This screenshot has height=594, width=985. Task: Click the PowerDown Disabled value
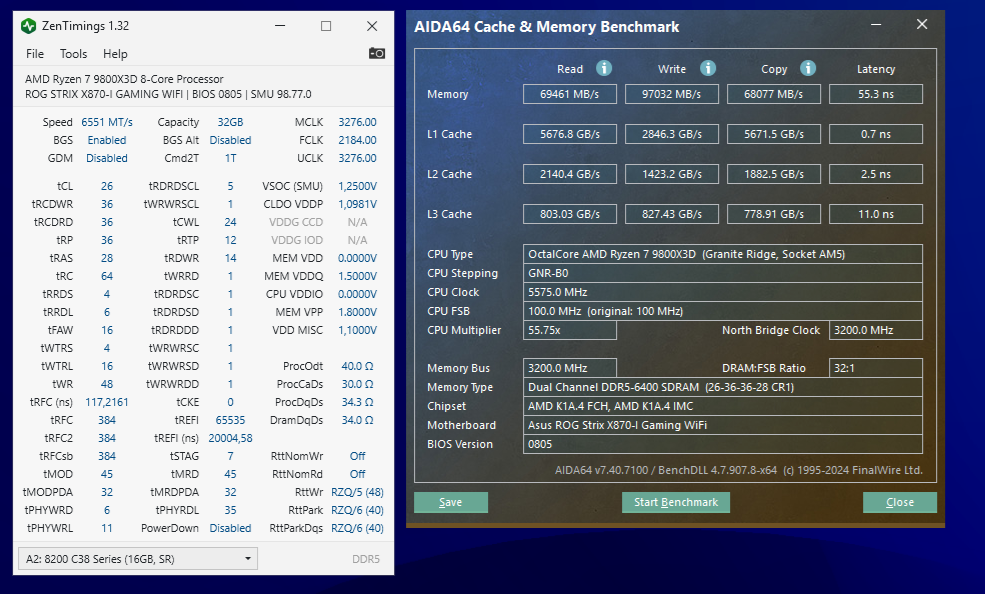[231, 528]
